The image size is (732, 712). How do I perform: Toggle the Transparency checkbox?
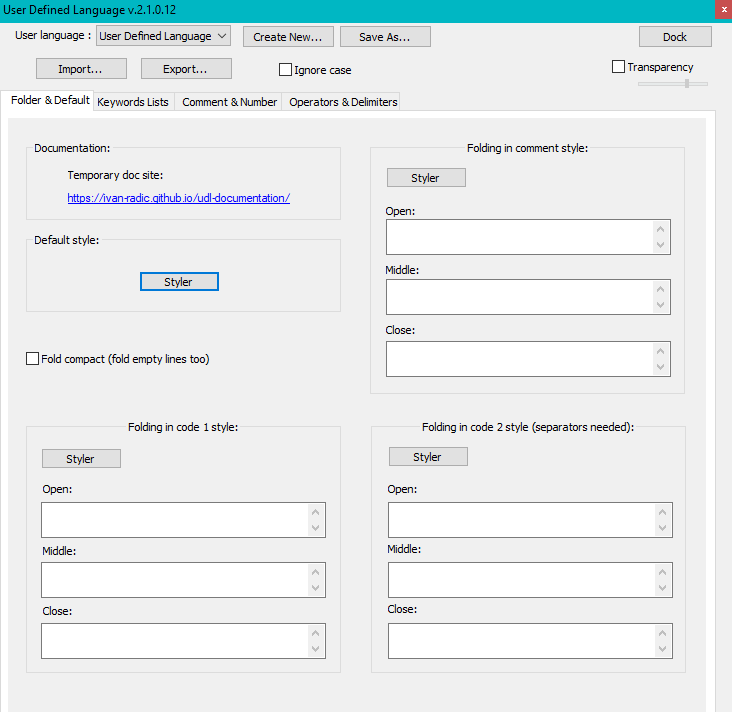click(x=619, y=67)
